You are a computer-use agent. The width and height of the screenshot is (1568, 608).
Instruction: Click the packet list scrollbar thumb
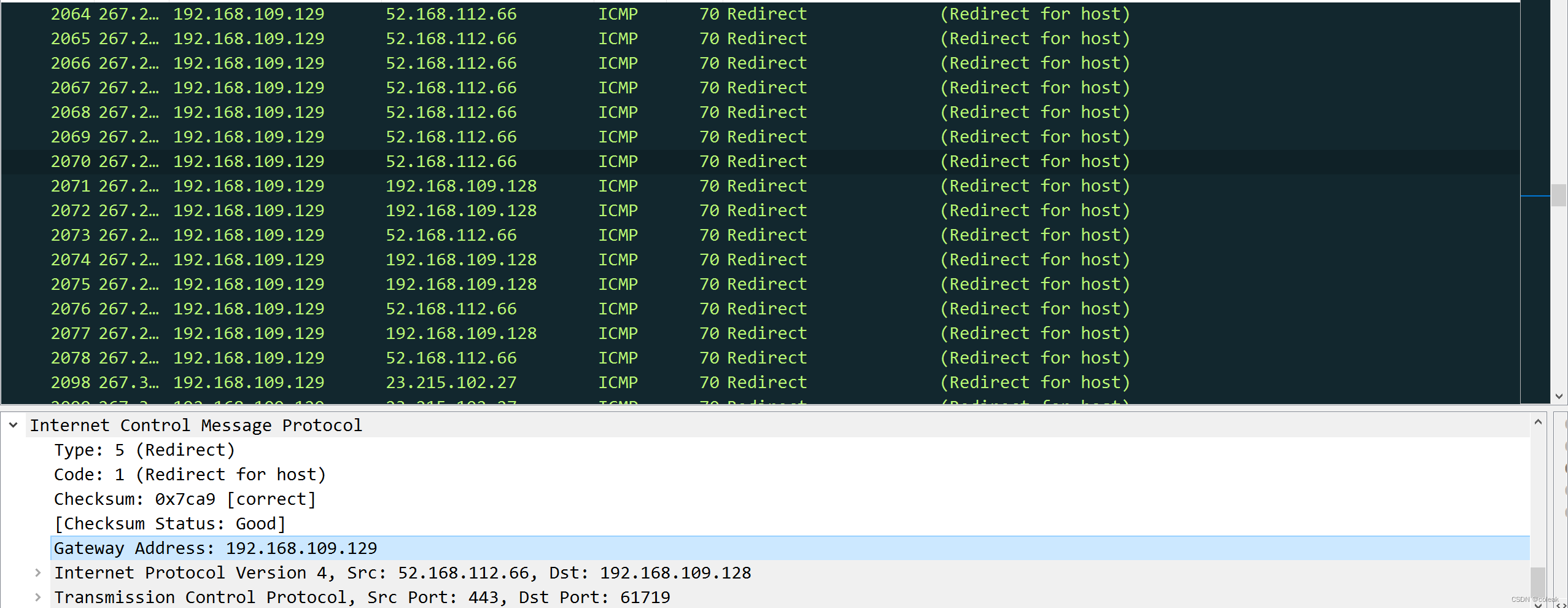(1559, 195)
